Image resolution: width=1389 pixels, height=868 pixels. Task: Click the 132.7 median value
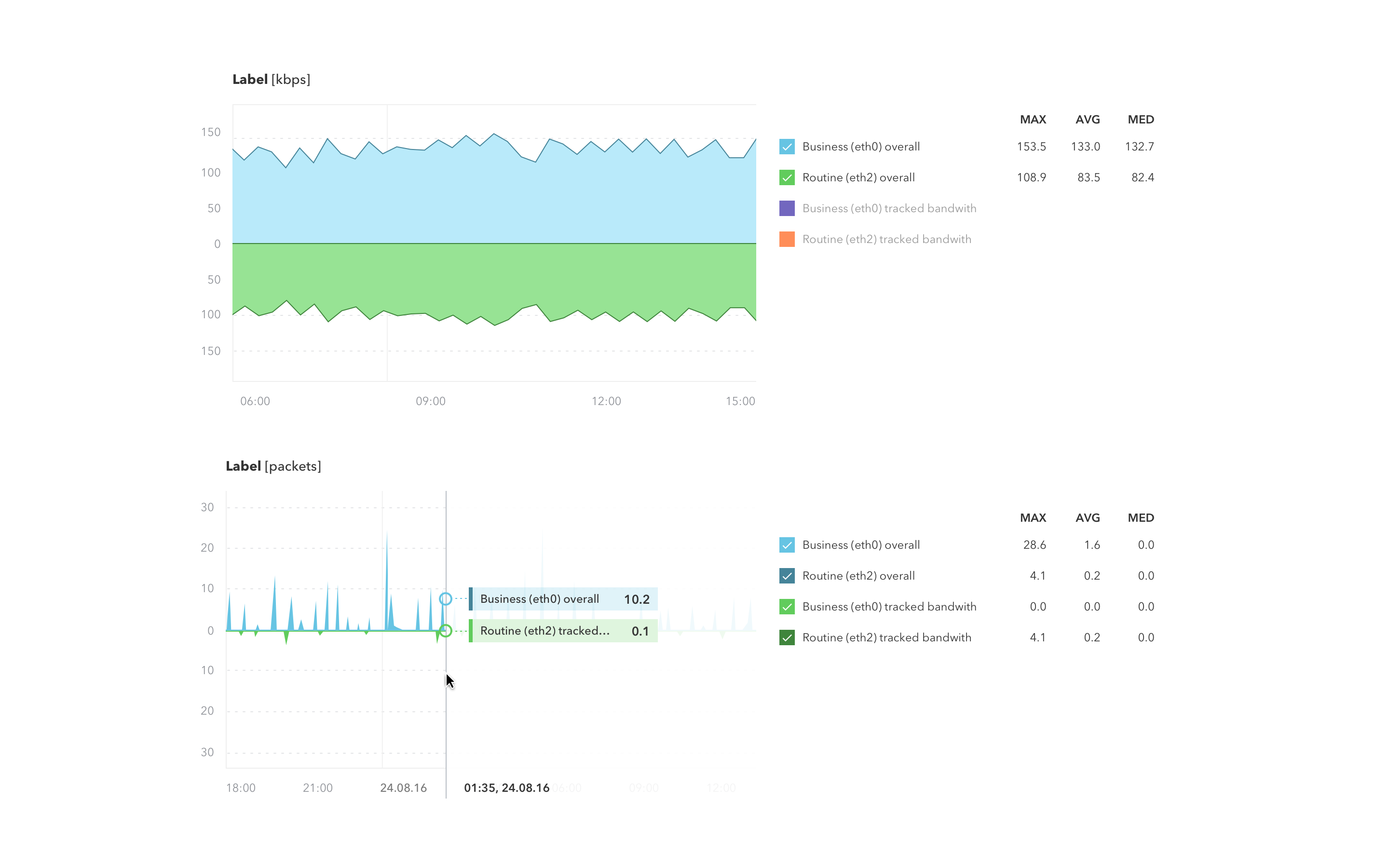pos(1139,147)
